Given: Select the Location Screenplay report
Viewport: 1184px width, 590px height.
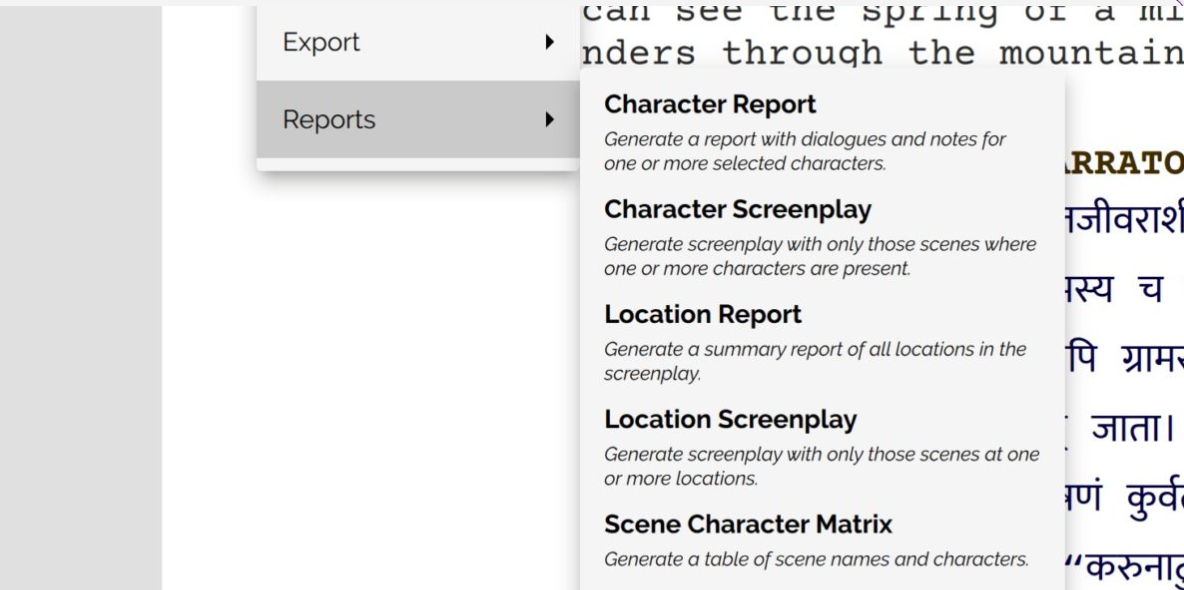Looking at the screenshot, I should tap(730, 420).
